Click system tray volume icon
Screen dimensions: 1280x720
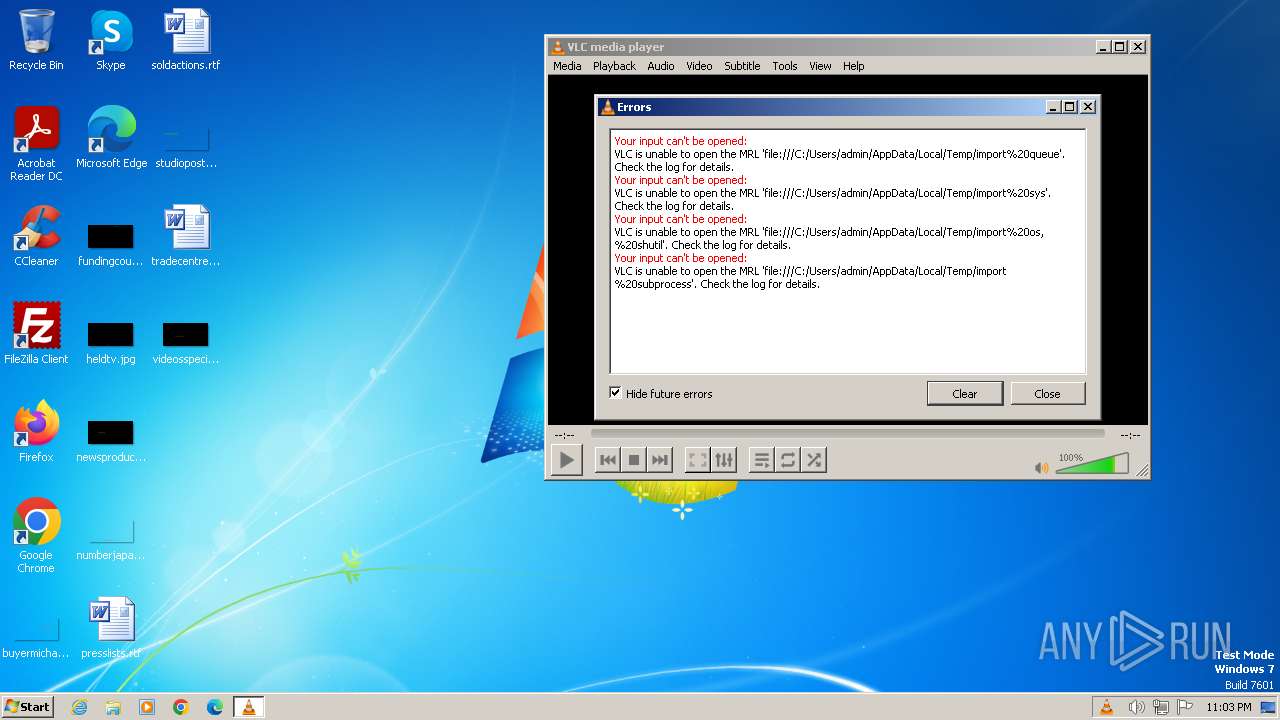point(1136,707)
